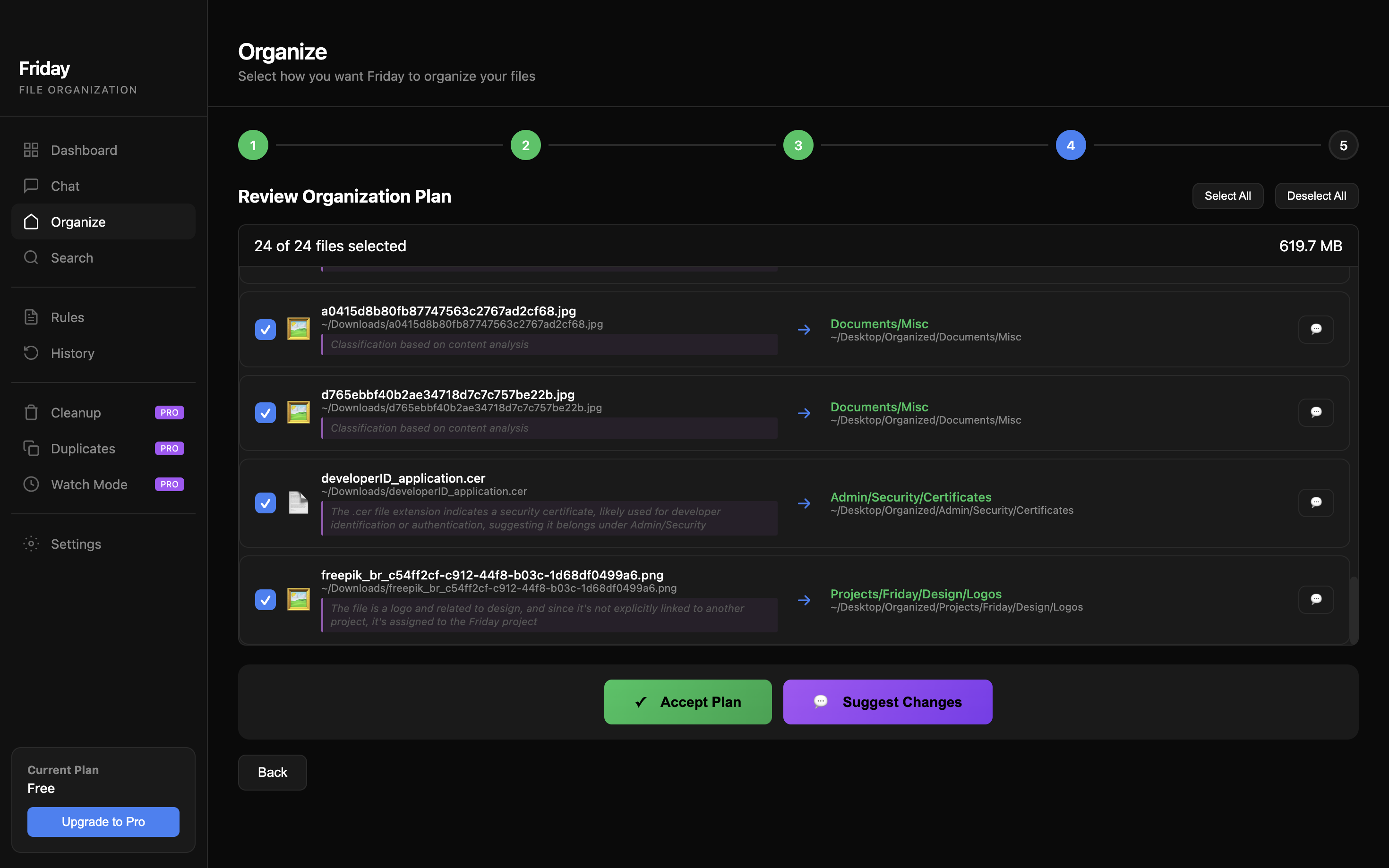Image resolution: width=1389 pixels, height=868 pixels.
Task: Click the History clock-arrow icon
Action: pos(31,353)
